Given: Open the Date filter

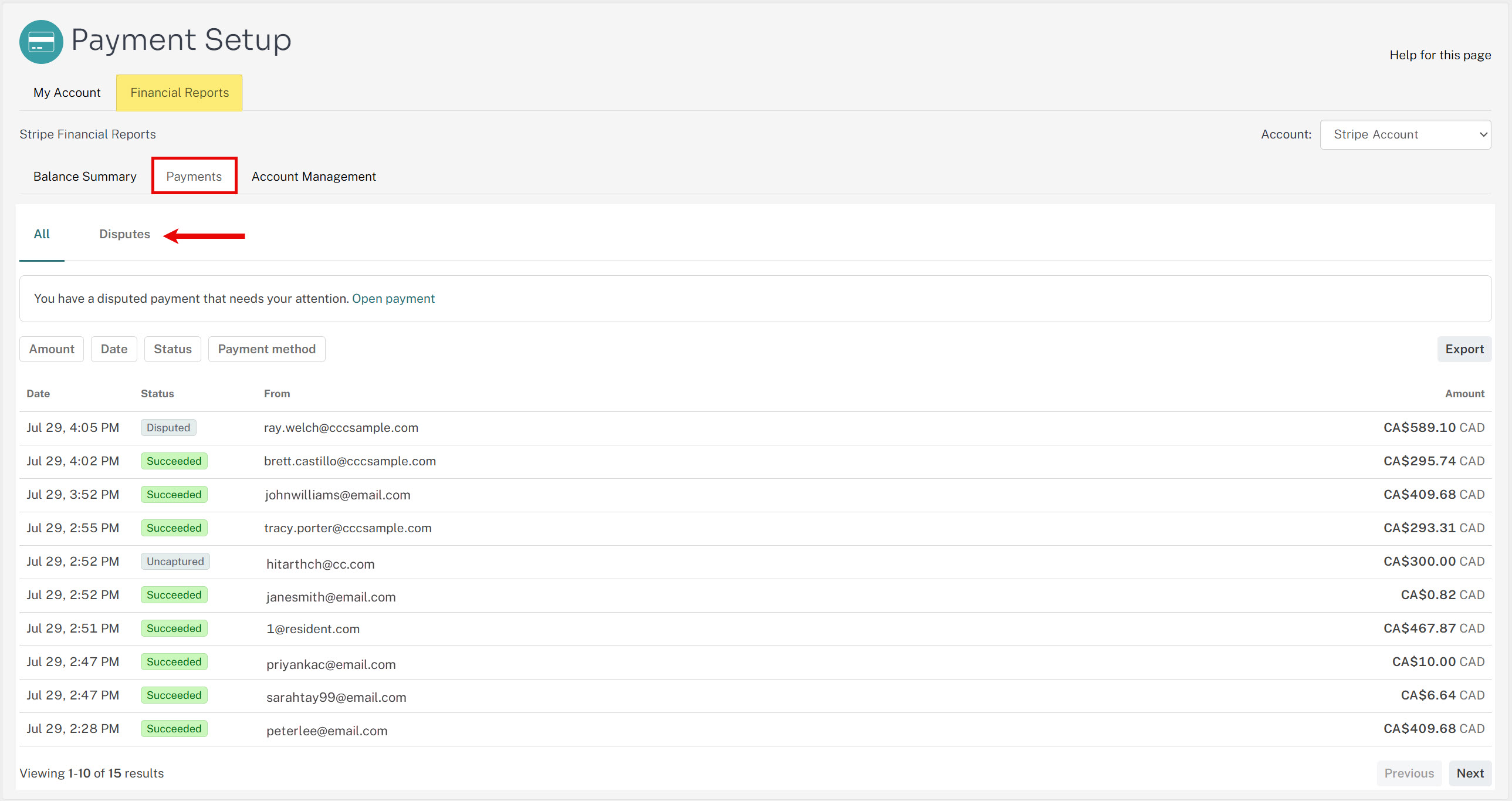Looking at the screenshot, I should [114, 349].
